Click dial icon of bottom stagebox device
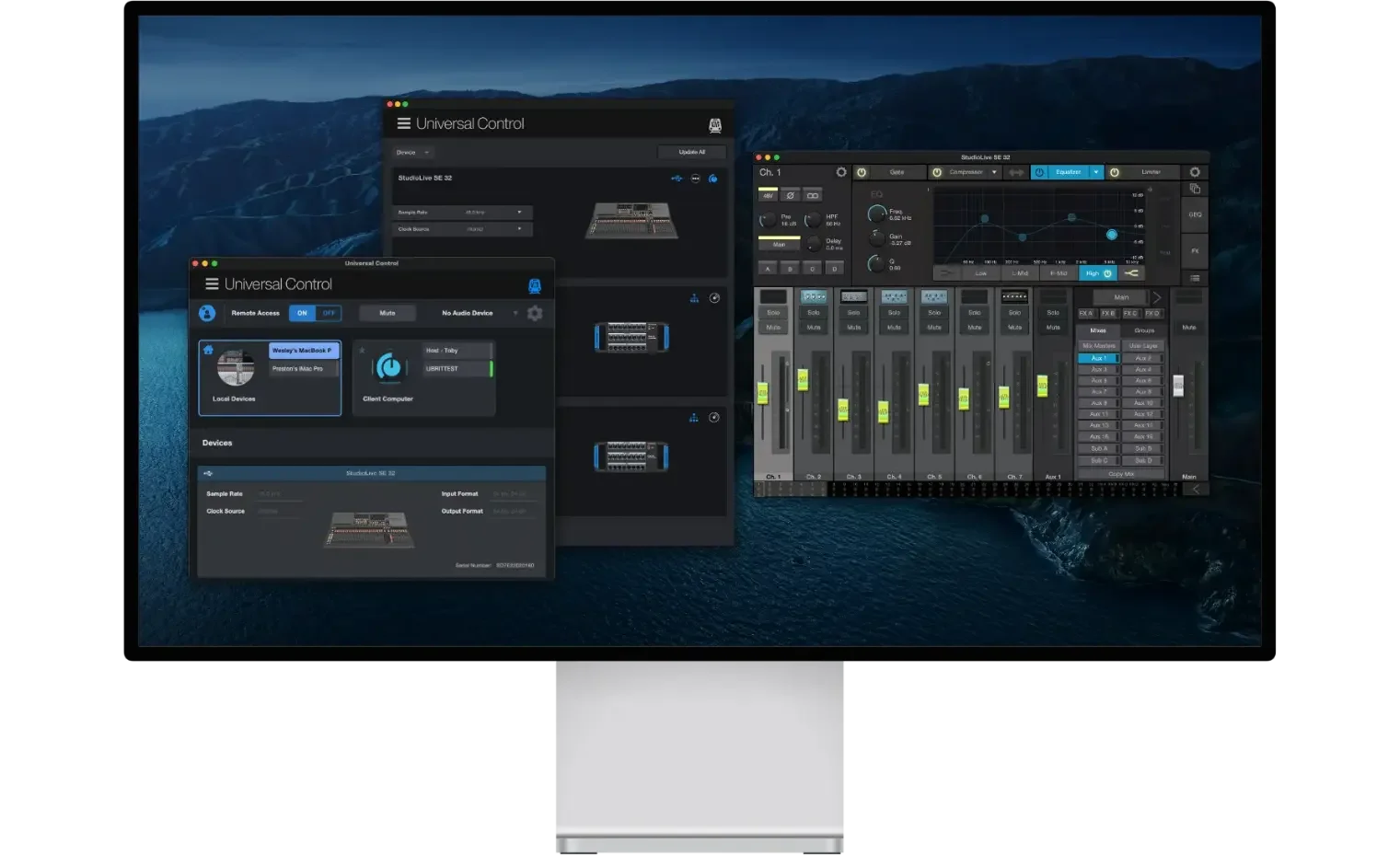The width and height of the screenshot is (1400, 855). point(714,418)
